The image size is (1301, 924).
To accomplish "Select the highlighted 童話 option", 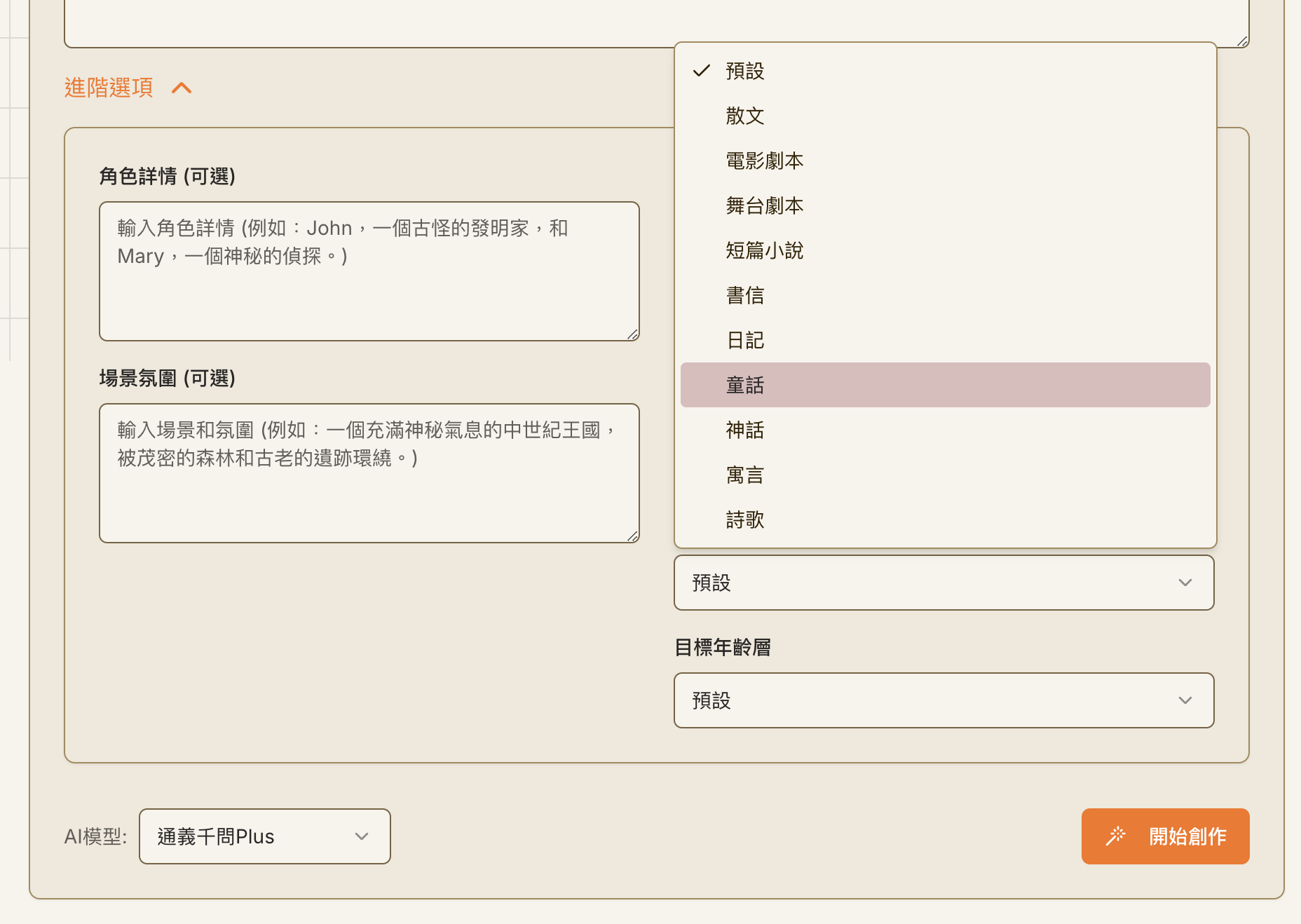I will pos(945,385).
